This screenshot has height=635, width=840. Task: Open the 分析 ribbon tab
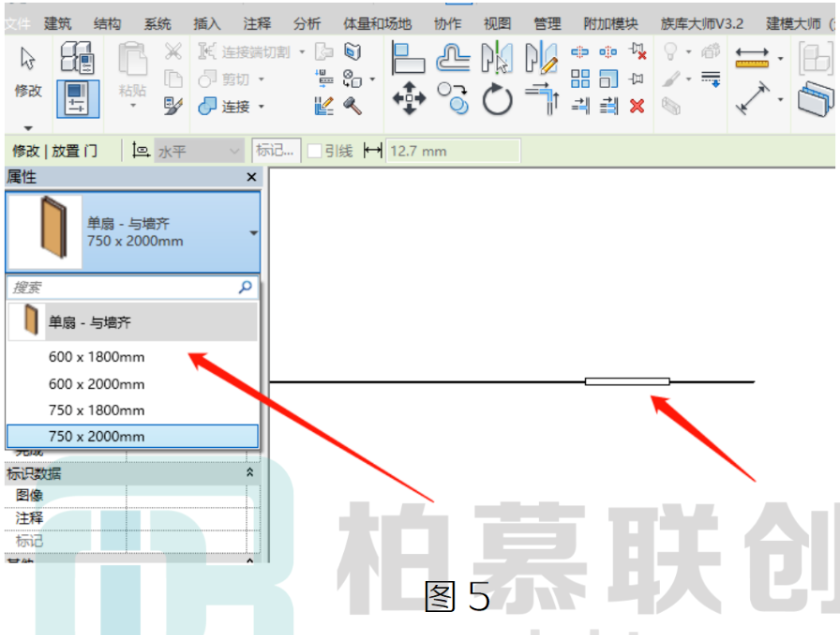tap(307, 24)
